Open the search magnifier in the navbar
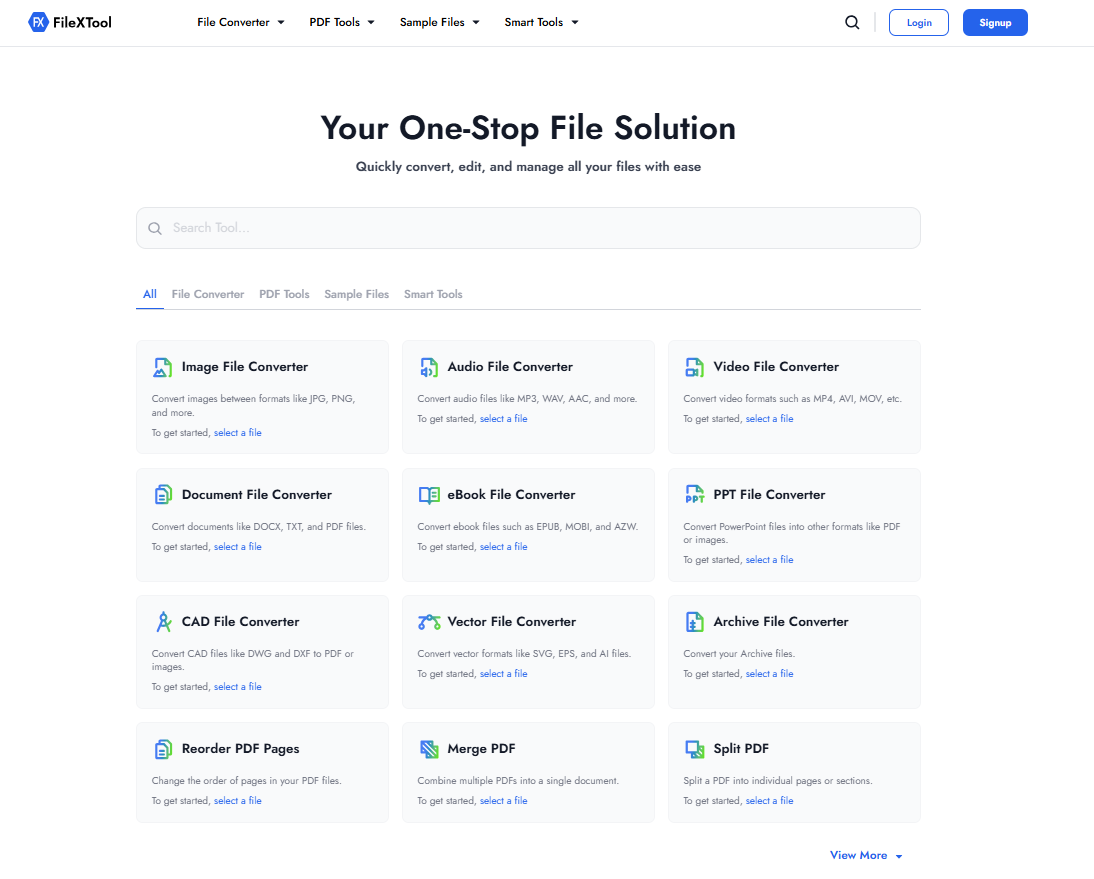1094x879 pixels. [x=852, y=21]
